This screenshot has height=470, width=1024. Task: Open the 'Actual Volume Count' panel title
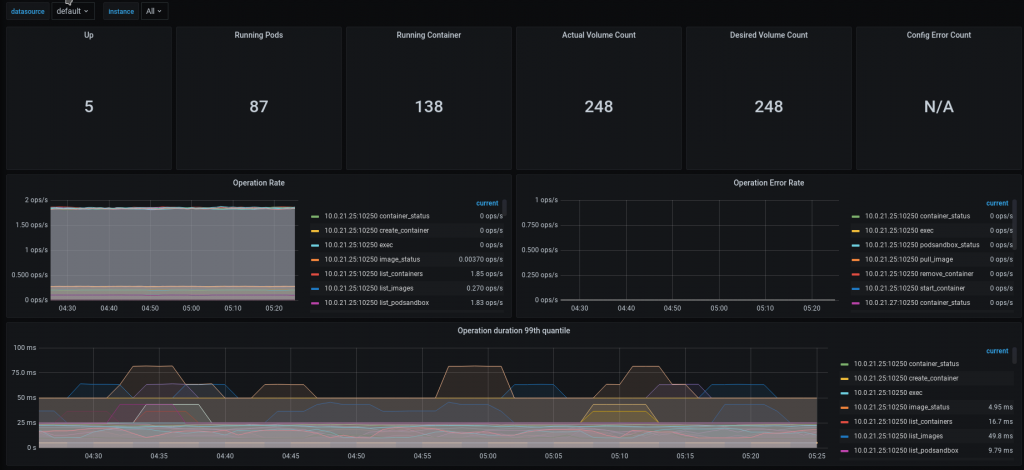click(x=599, y=35)
